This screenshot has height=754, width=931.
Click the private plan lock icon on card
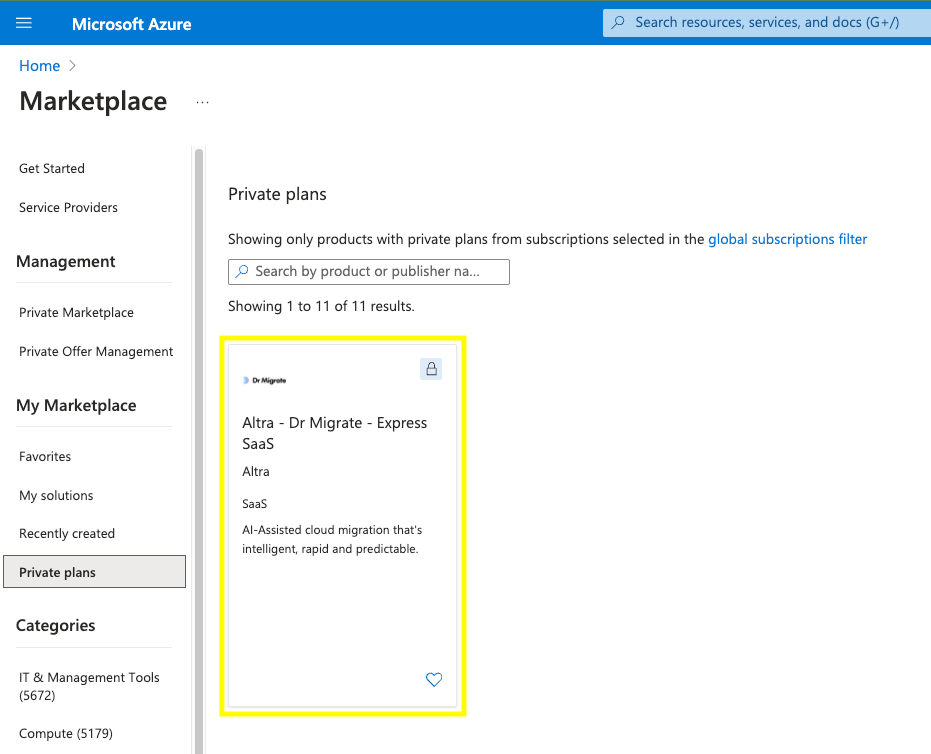(x=431, y=369)
